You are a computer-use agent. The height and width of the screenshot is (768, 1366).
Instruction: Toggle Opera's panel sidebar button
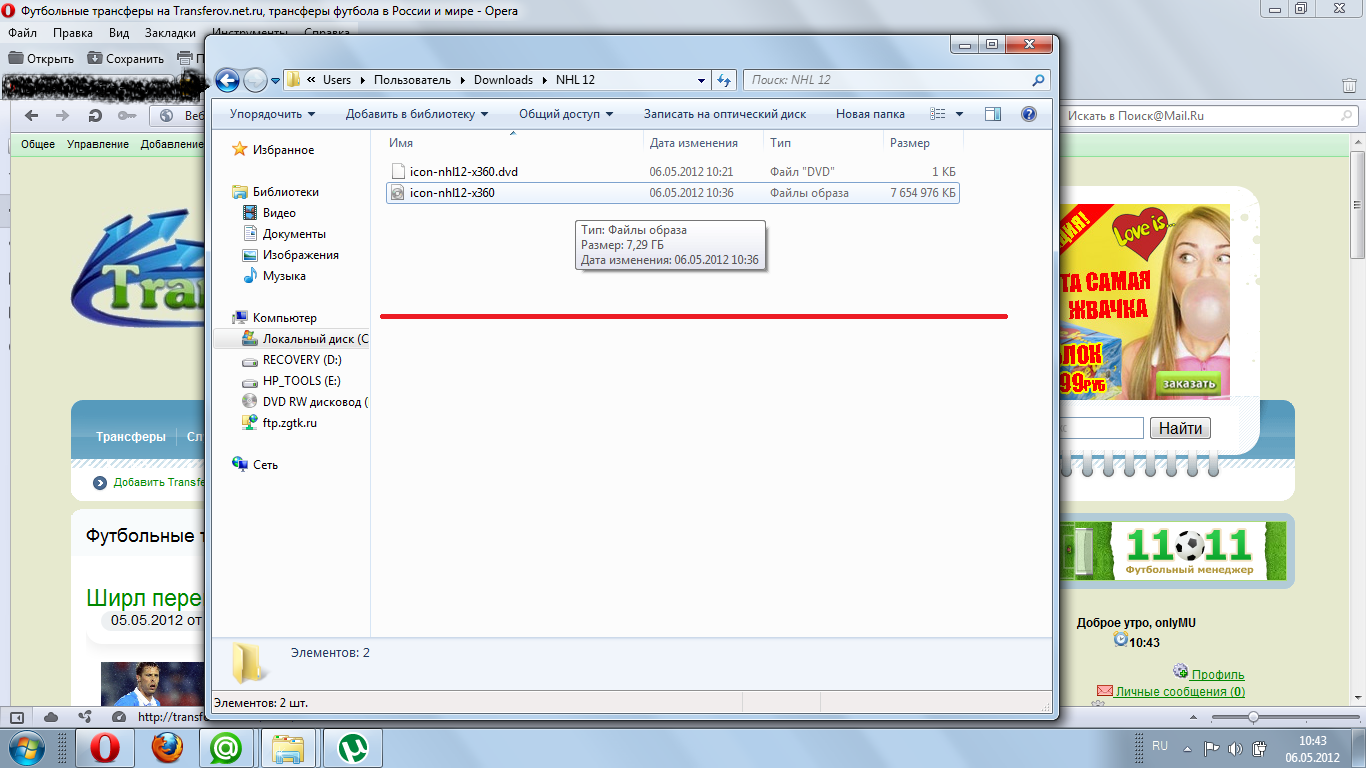17,716
